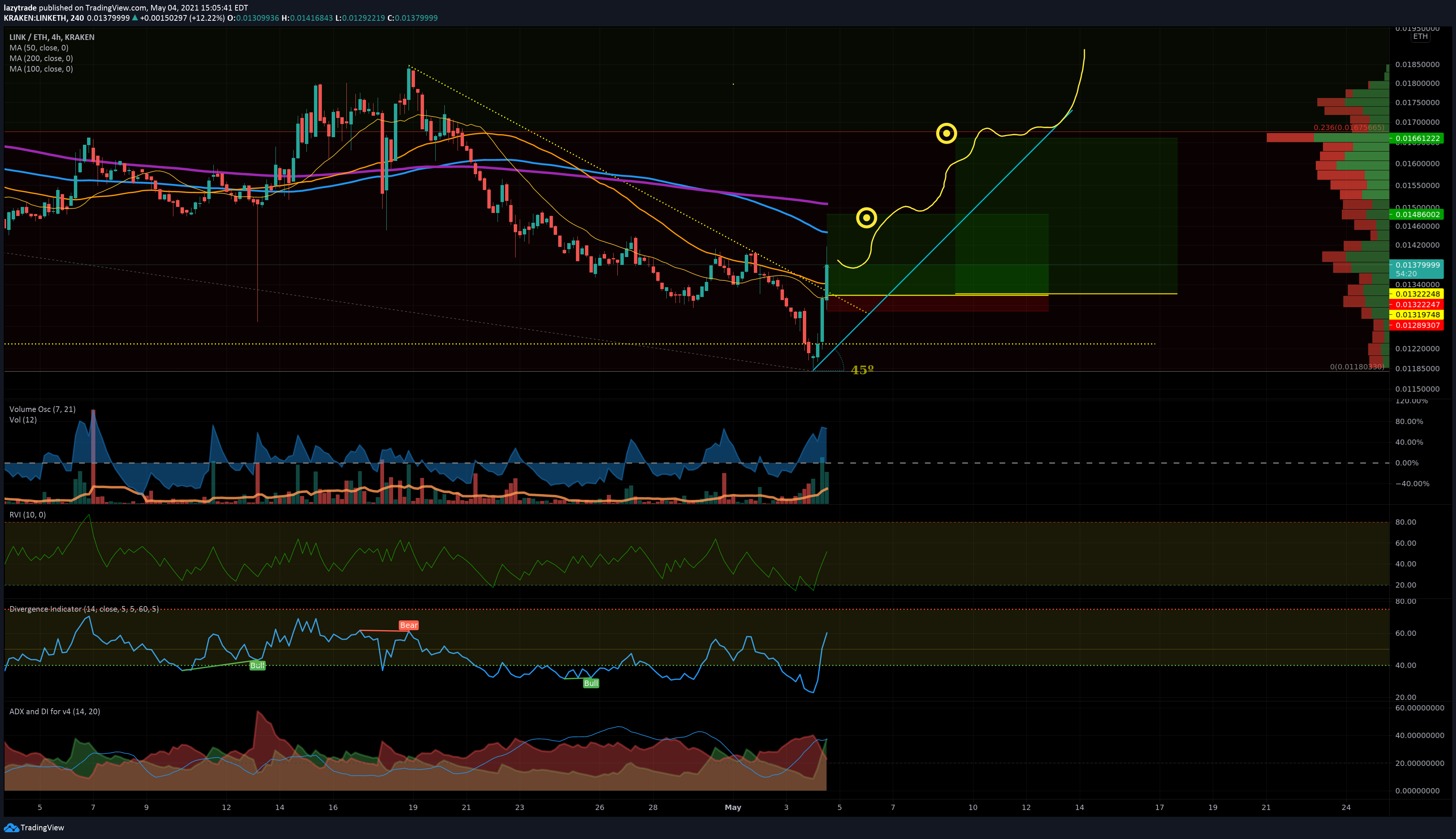This screenshot has height=839, width=1456.
Task: Click the Bull tag near April 26
Action: pos(591,683)
